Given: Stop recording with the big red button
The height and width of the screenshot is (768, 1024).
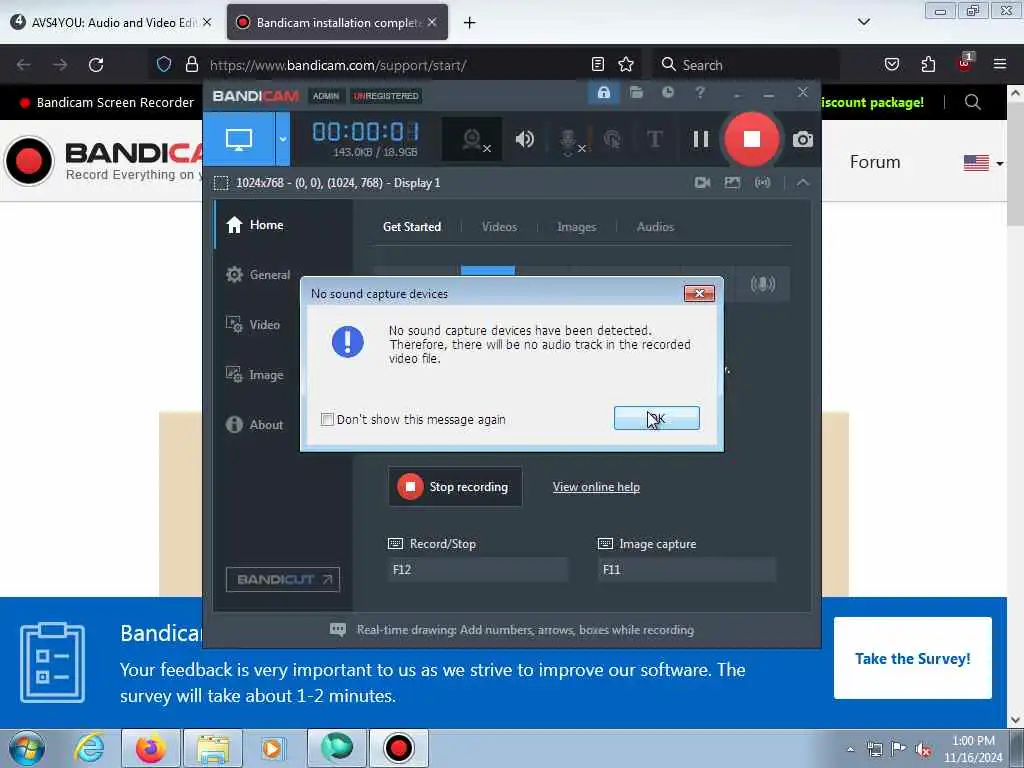Looking at the screenshot, I should point(752,138).
